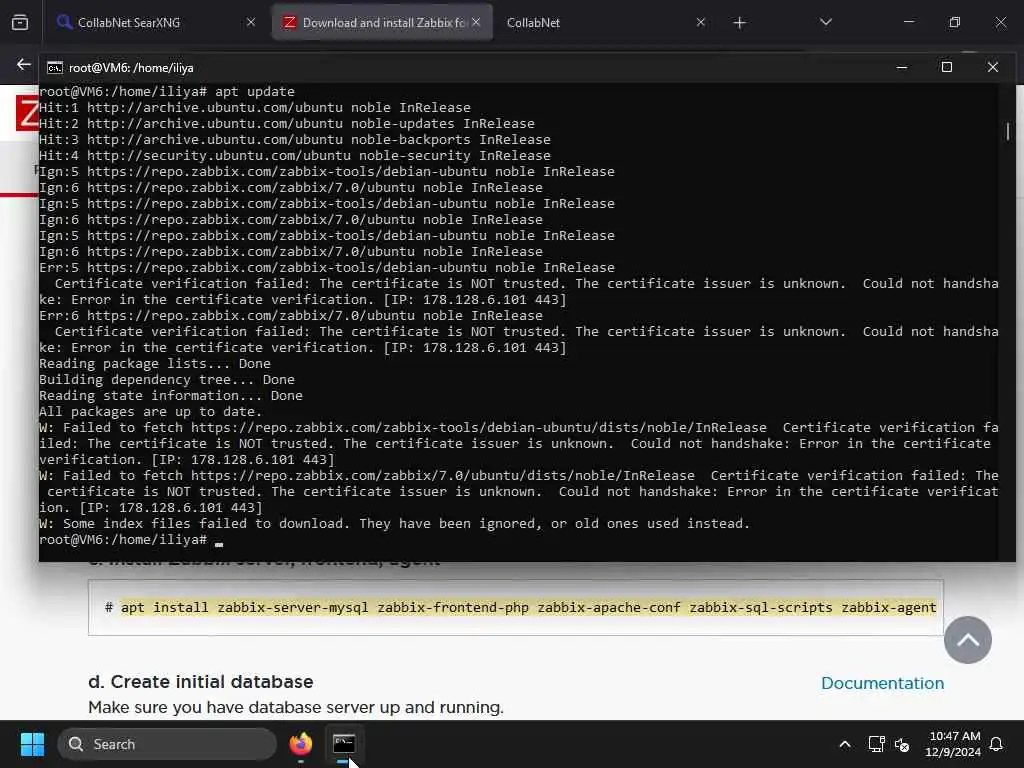
Task: Click the Zabbix logo behind the terminal
Action: coord(27,112)
